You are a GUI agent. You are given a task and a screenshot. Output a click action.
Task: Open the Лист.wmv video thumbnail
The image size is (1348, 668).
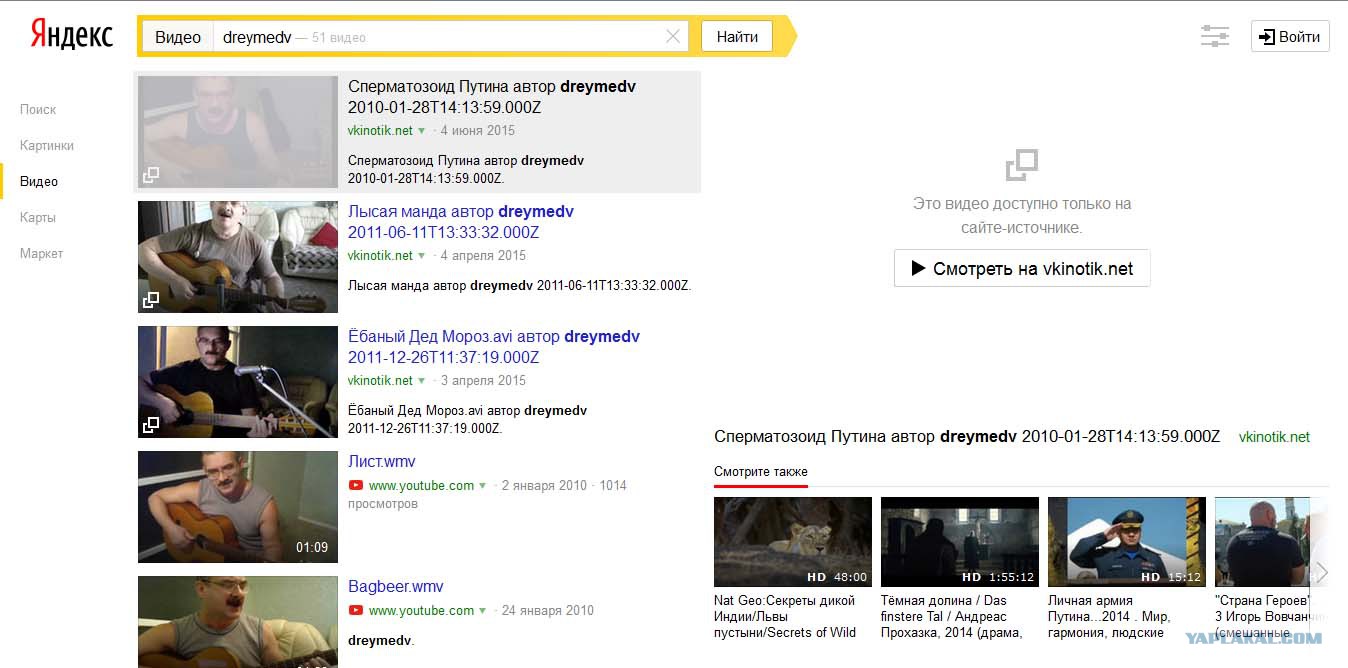point(238,507)
